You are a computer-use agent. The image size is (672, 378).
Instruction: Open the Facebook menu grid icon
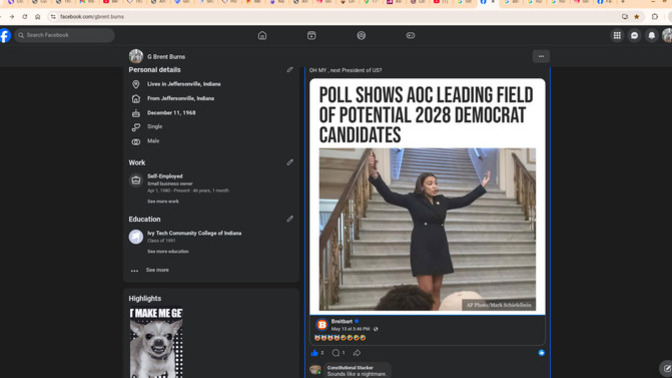[617, 36]
